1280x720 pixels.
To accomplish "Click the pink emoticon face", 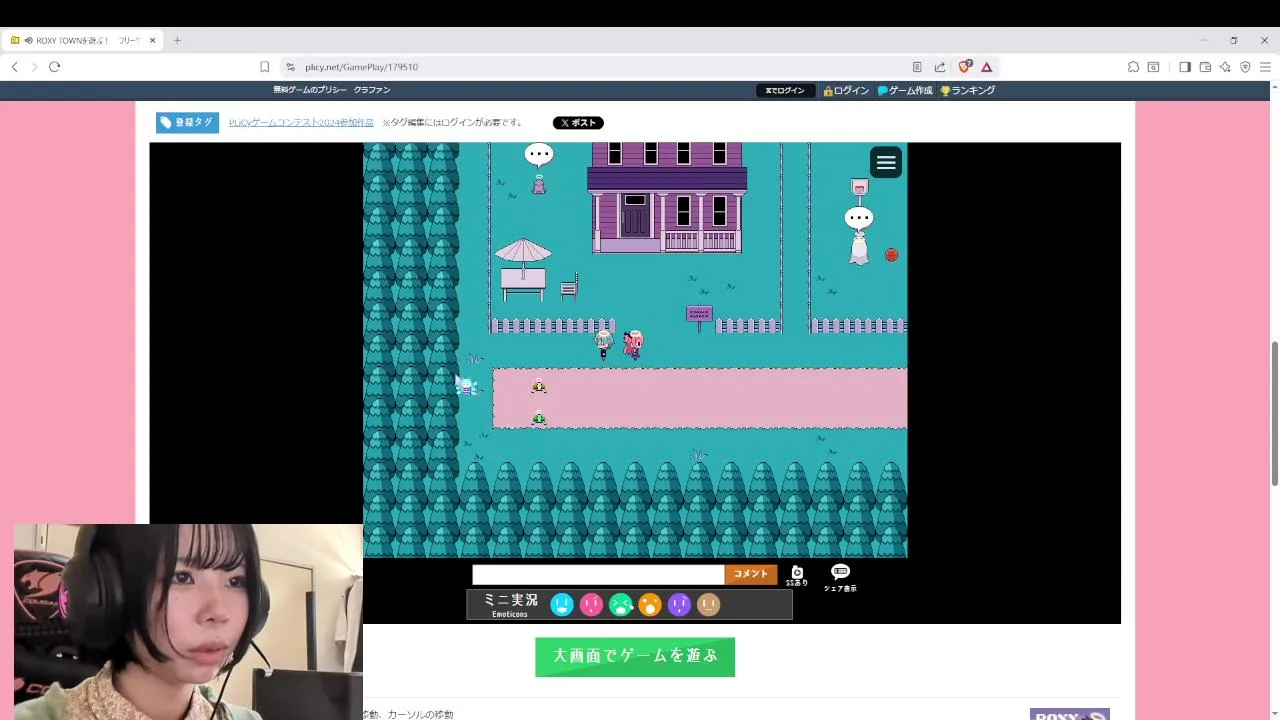I will [591, 604].
